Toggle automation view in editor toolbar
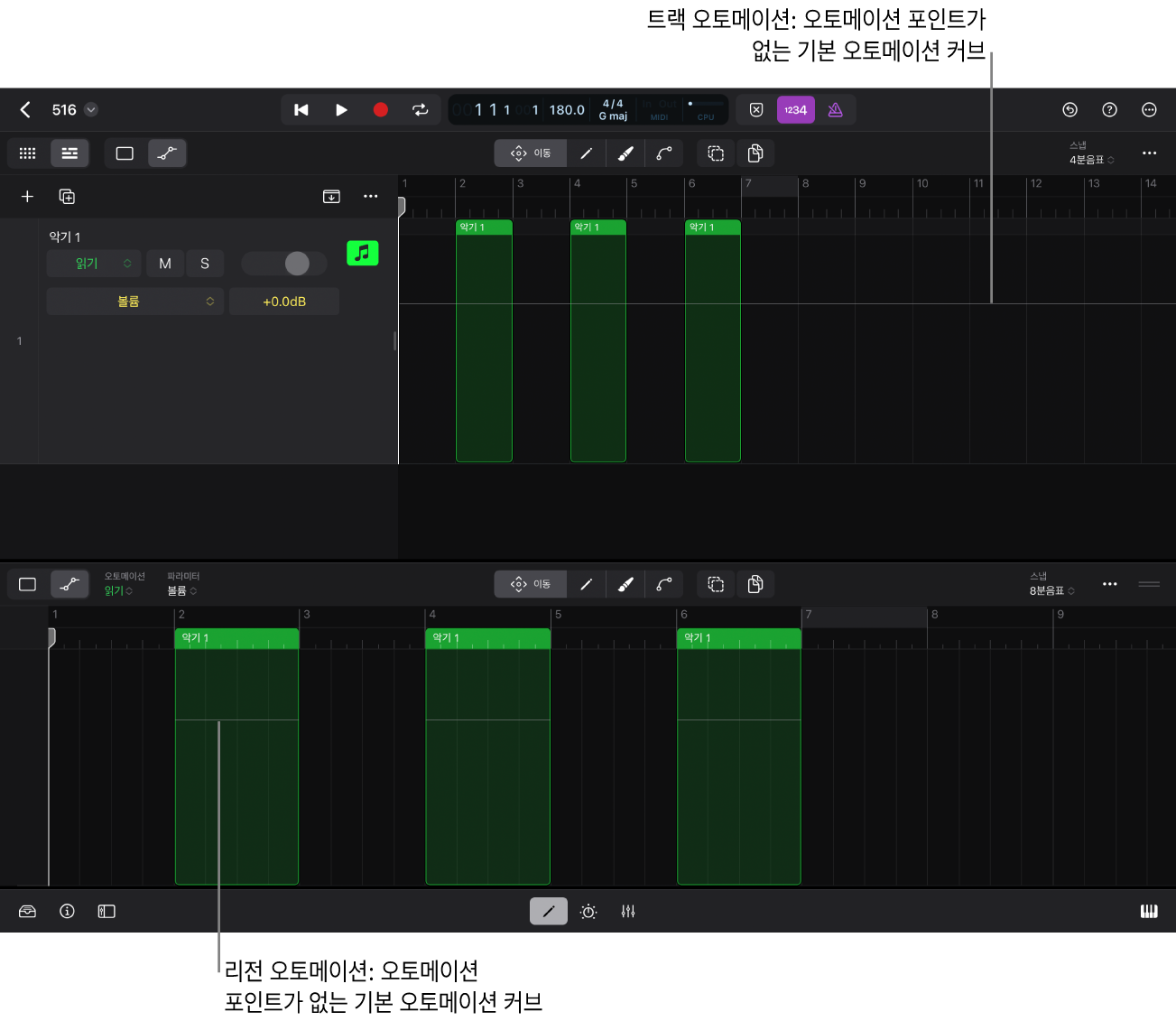 [69, 584]
